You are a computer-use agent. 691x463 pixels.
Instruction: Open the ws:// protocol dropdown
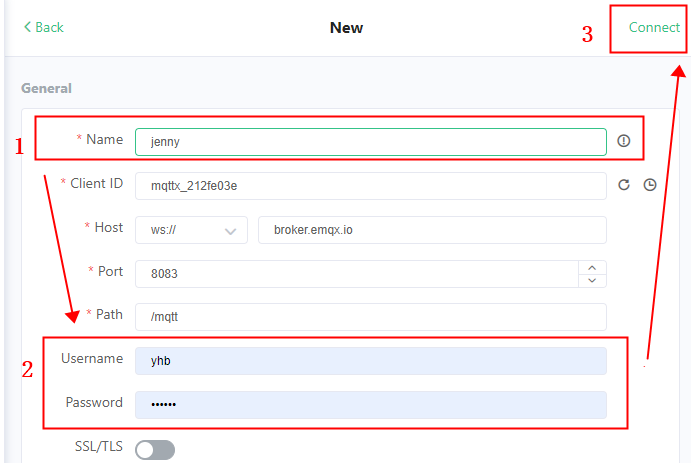191,230
